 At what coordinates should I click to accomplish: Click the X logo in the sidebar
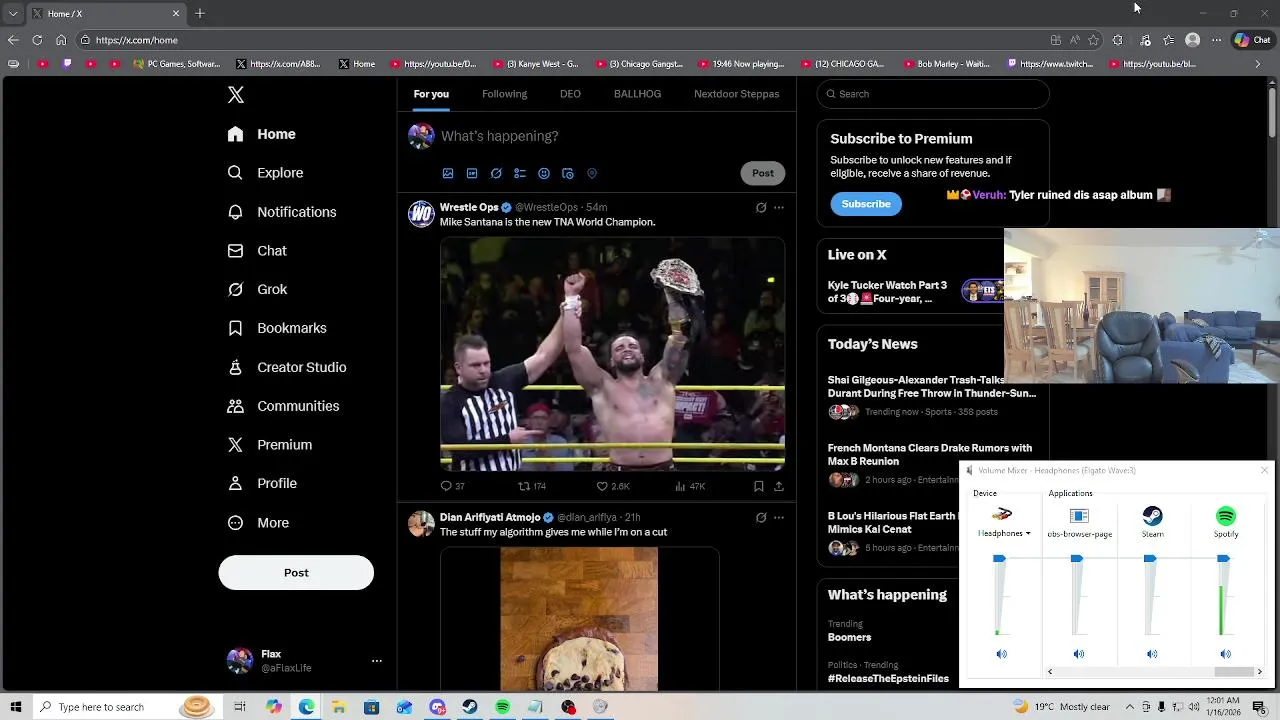236,95
